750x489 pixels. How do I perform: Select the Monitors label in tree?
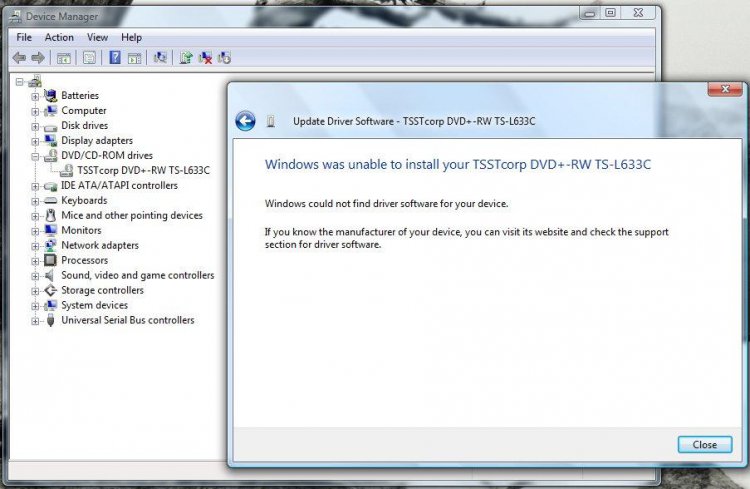pyautogui.click(x=81, y=230)
